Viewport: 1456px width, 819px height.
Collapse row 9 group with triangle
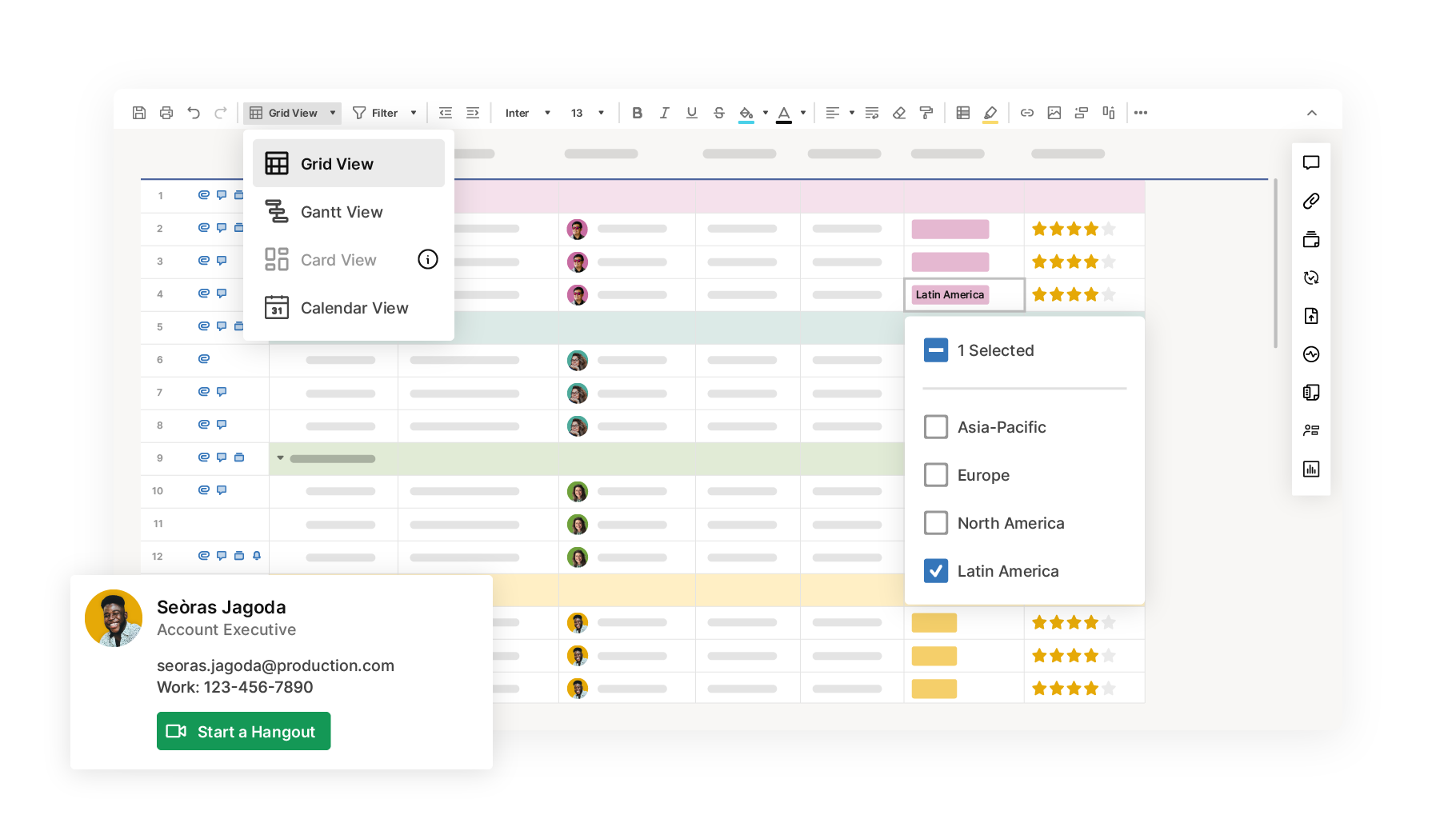[x=280, y=458]
